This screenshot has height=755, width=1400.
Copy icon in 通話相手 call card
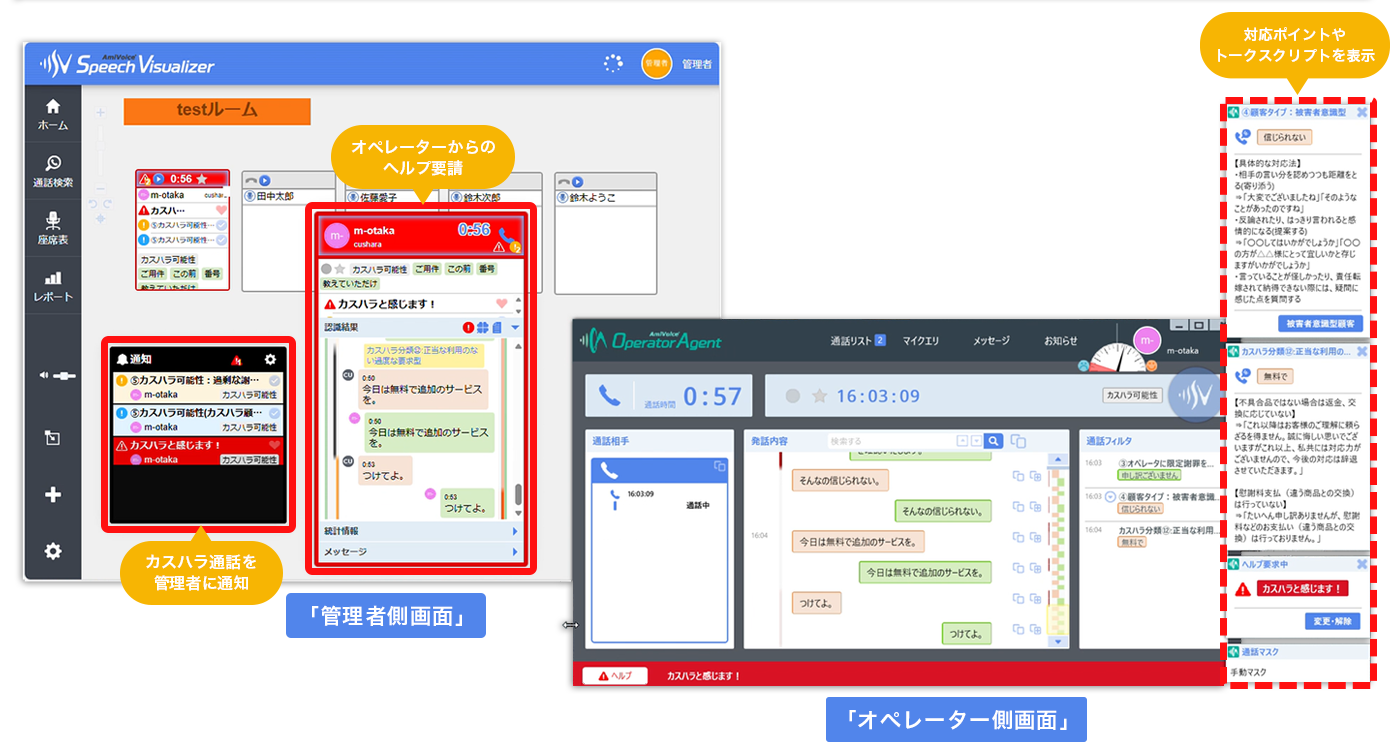coord(719,466)
